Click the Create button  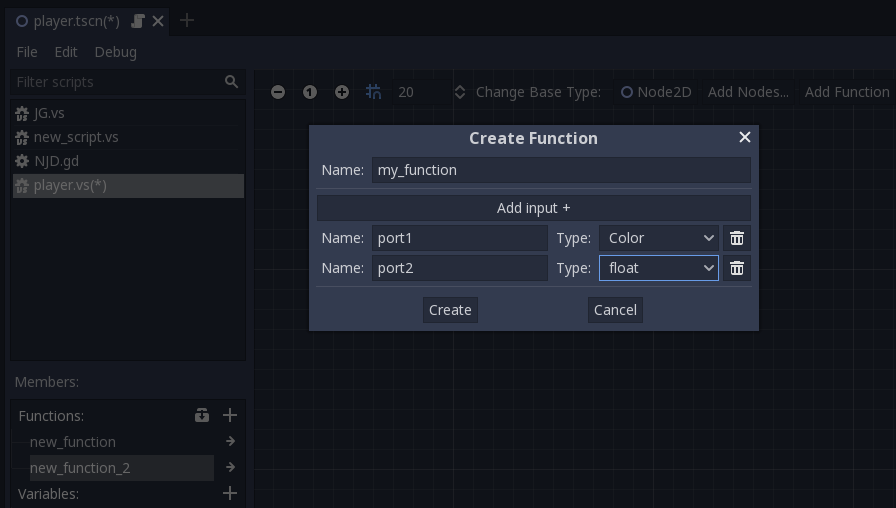click(x=450, y=310)
